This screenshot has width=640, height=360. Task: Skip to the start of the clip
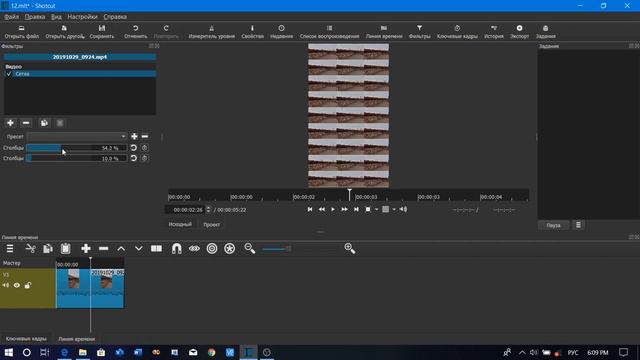pyautogui.click(x=310, y=209)
